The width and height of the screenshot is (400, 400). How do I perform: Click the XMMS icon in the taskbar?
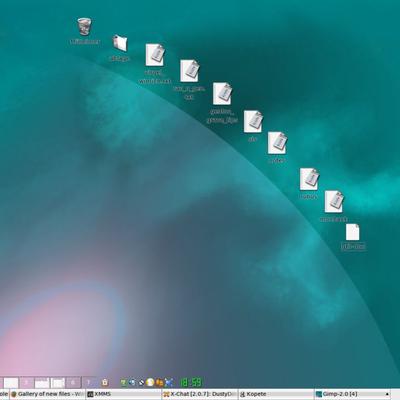click(90, 394)
